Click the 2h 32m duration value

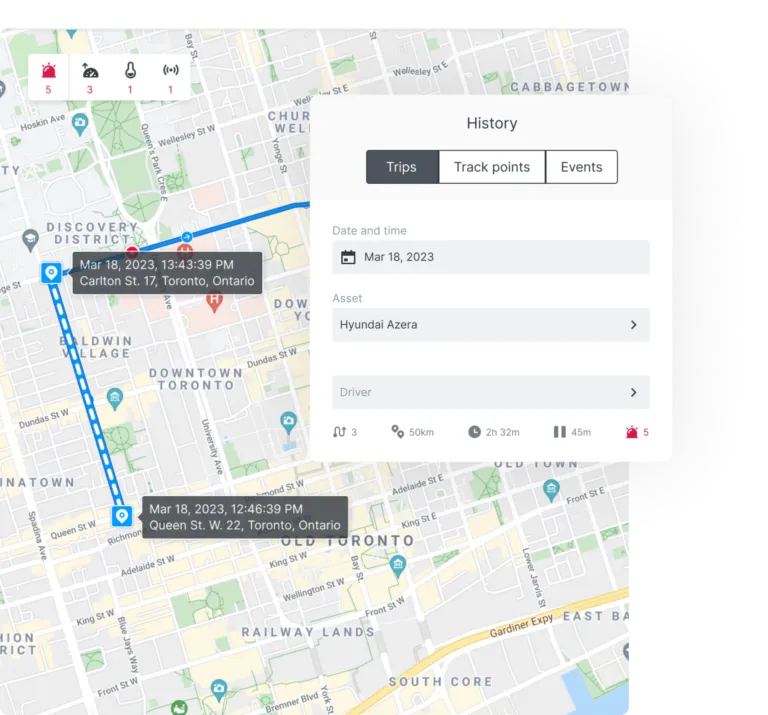503,432
